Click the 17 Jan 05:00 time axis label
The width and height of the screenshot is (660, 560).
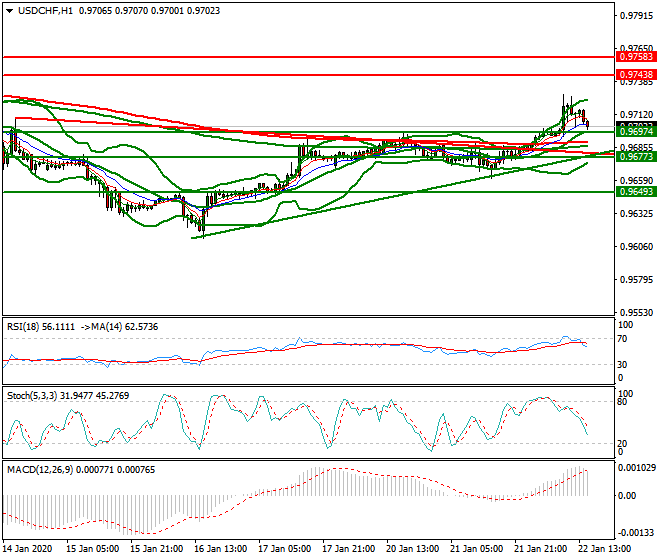click(285, 549)
